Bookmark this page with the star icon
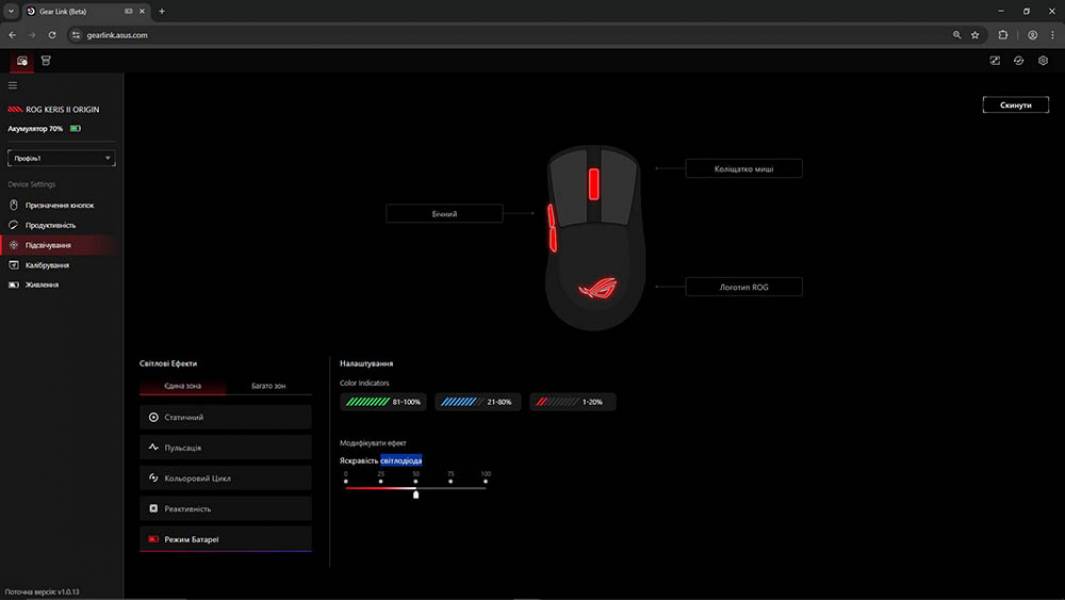This screenshot has width=1065, height=600. (975, 35)
